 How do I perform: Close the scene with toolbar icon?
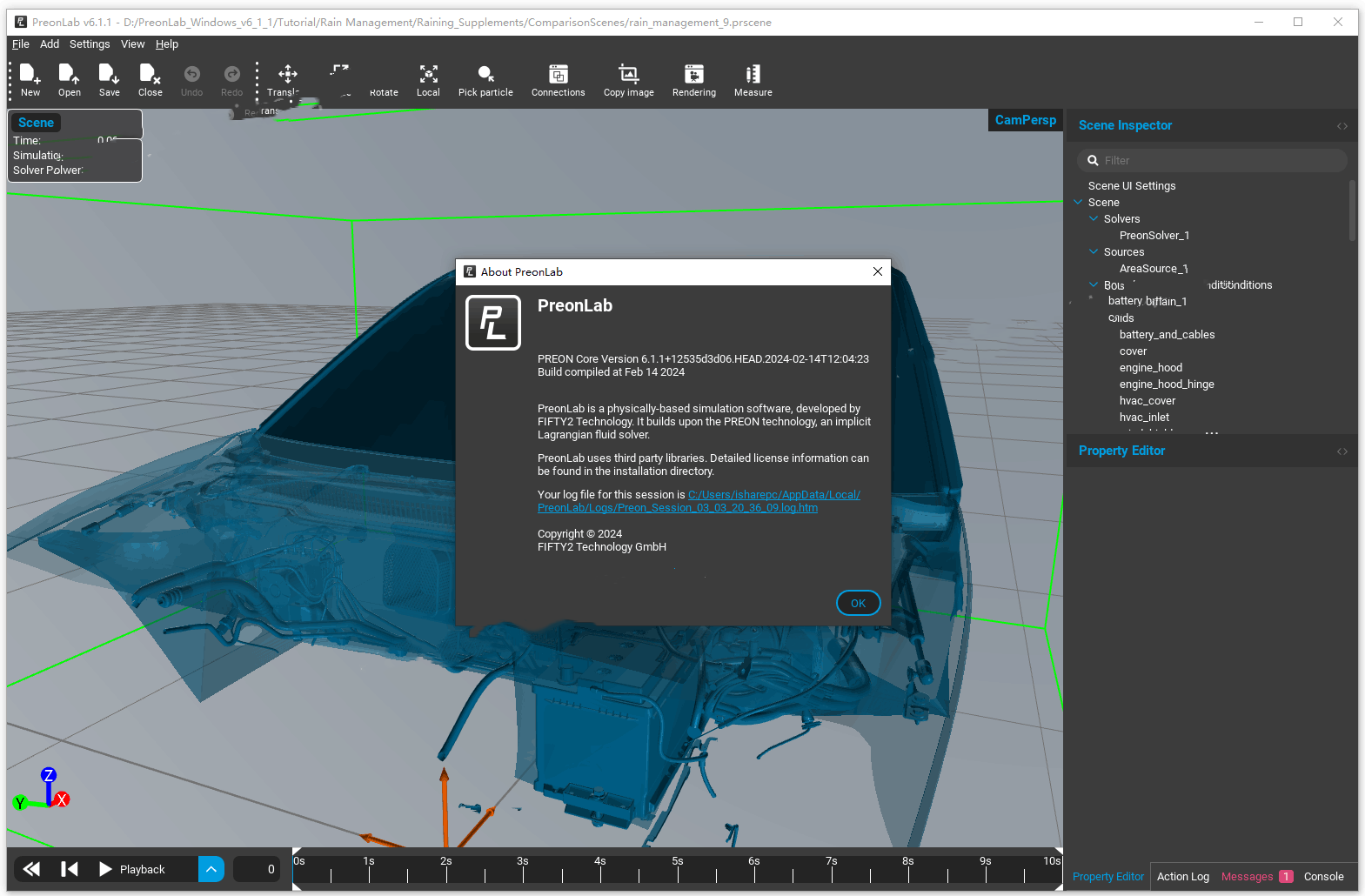pyautogui.click(x=151, y=80)
